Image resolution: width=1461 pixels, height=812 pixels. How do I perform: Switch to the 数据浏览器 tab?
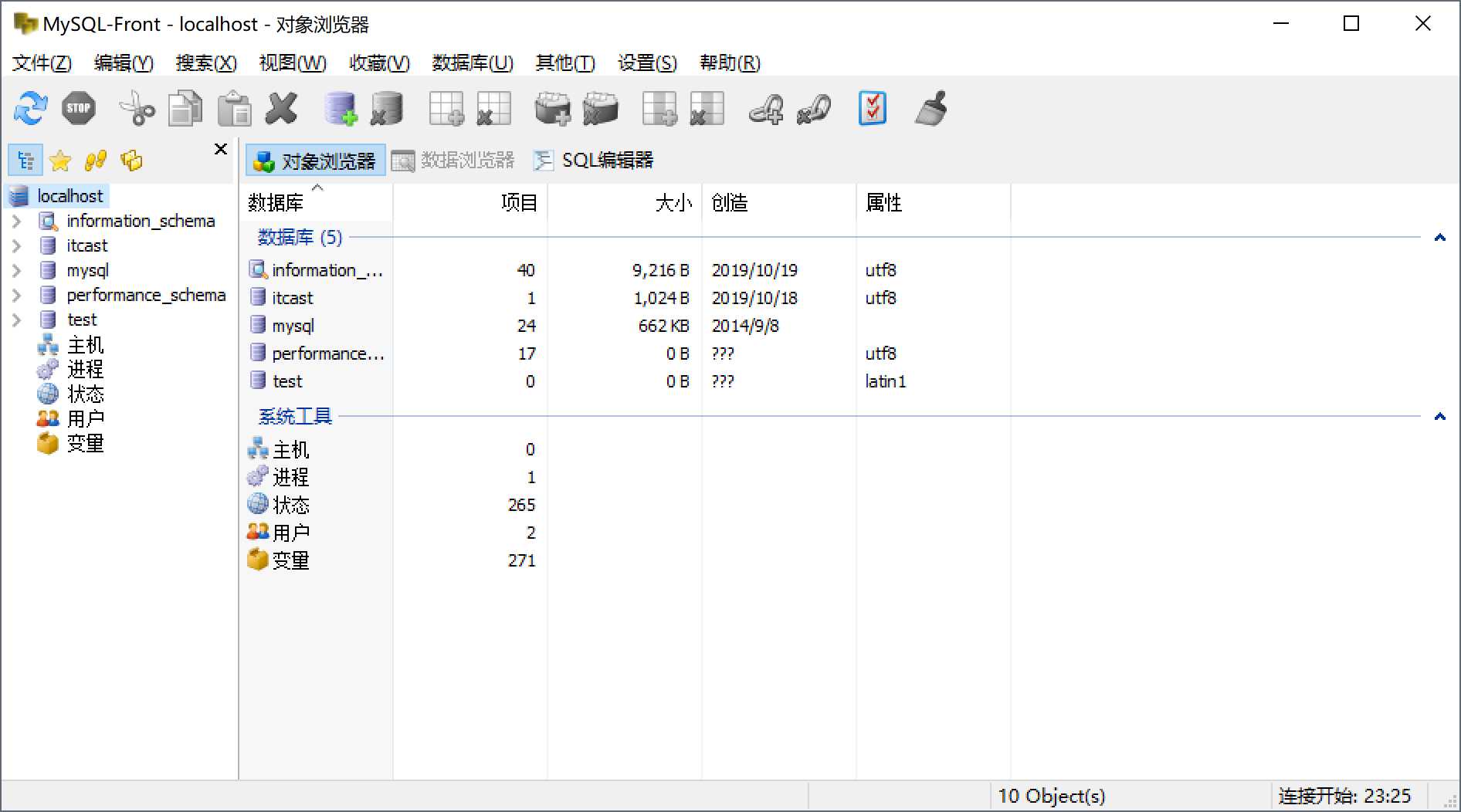pos(453,161)
